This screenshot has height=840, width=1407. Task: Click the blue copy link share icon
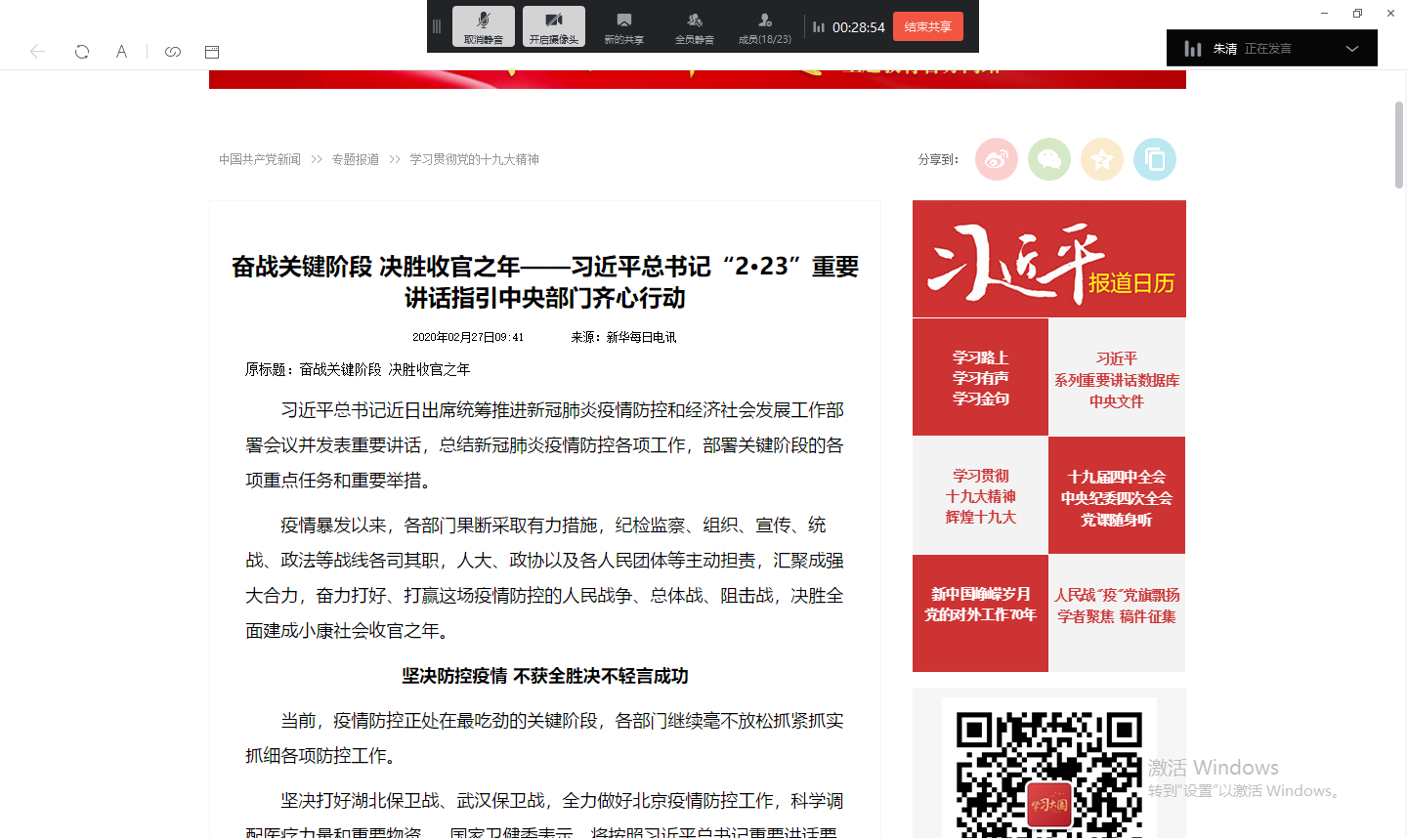coord(1154,159)
